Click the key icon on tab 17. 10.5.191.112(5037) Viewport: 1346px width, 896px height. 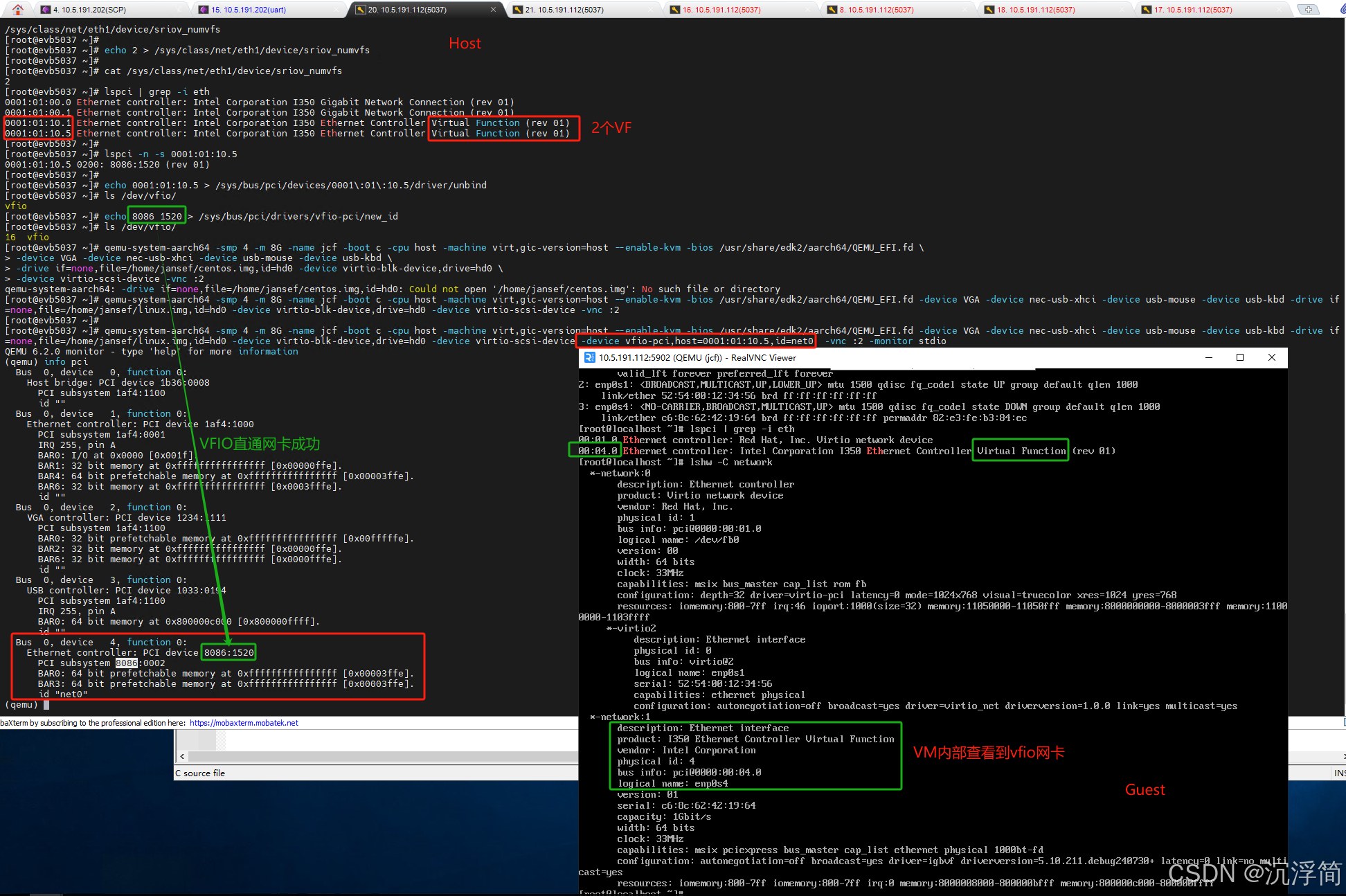coord(1147,10)
